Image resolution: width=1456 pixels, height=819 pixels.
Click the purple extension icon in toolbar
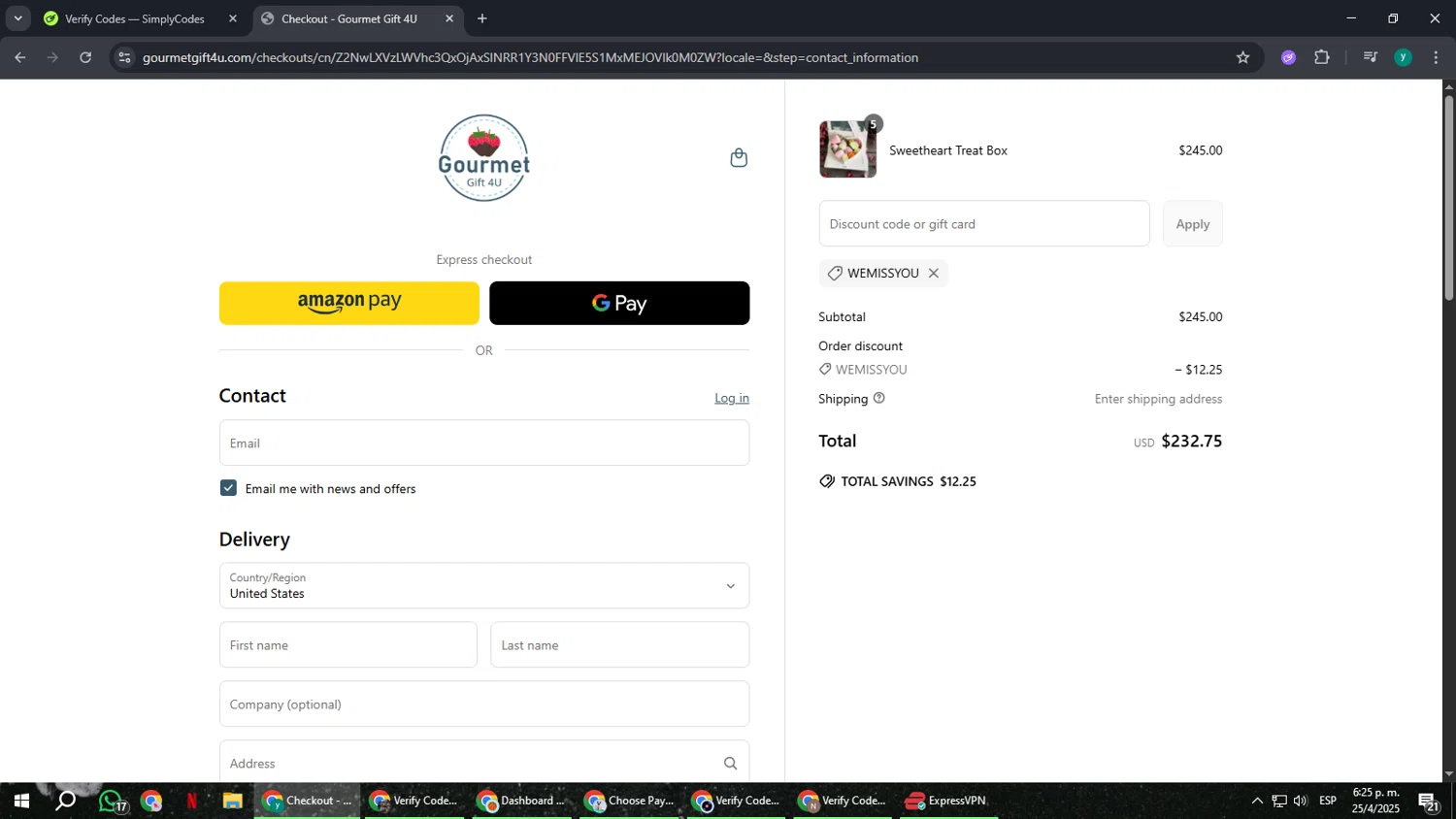coord(1289,57)
